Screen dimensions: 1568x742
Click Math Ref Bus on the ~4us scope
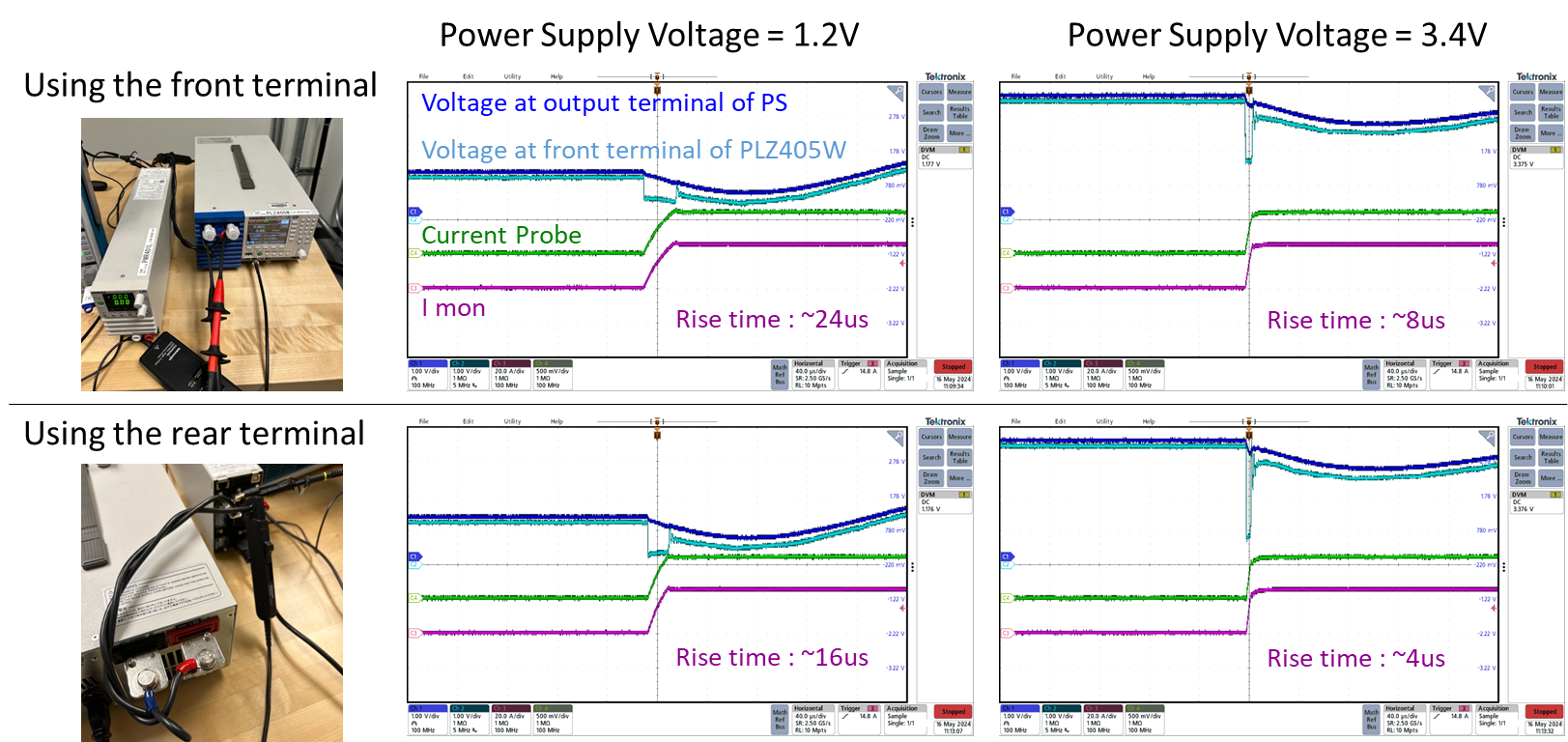1371,720
